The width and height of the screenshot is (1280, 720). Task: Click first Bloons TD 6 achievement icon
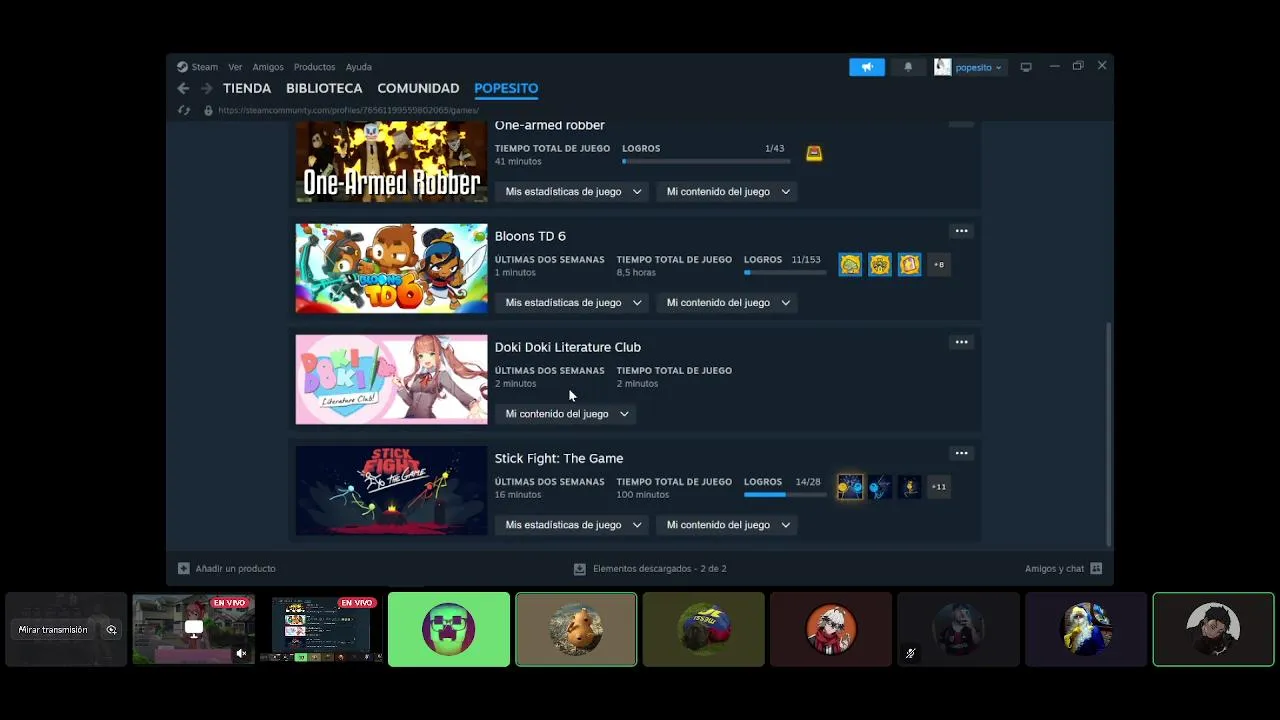point(850,265)
